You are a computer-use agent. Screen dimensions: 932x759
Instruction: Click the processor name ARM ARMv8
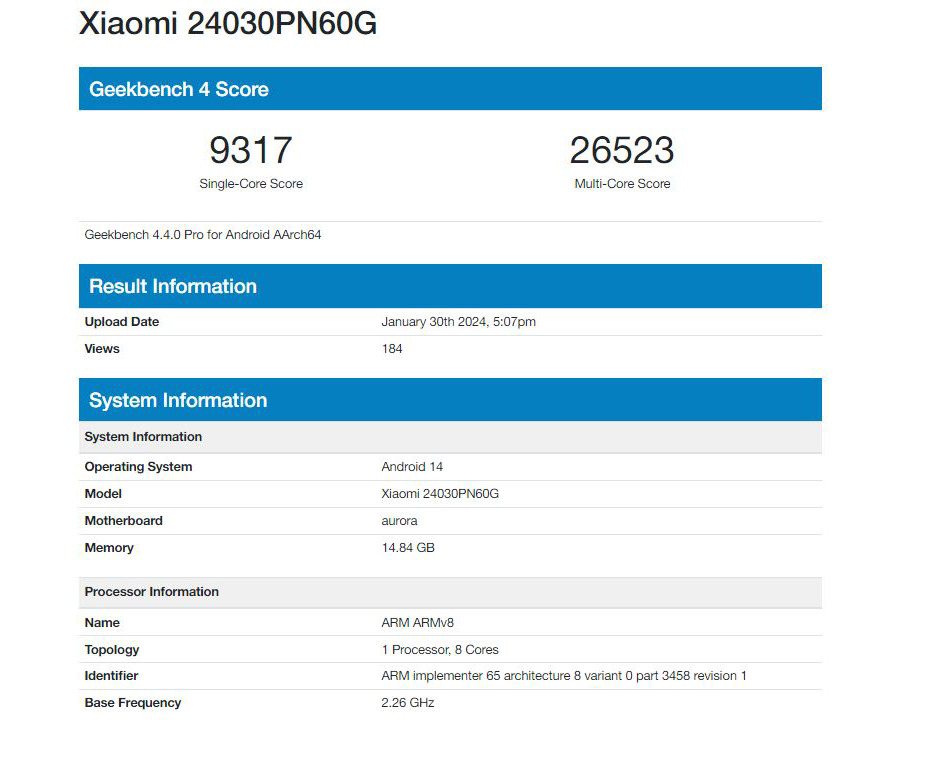click(418, 623)
